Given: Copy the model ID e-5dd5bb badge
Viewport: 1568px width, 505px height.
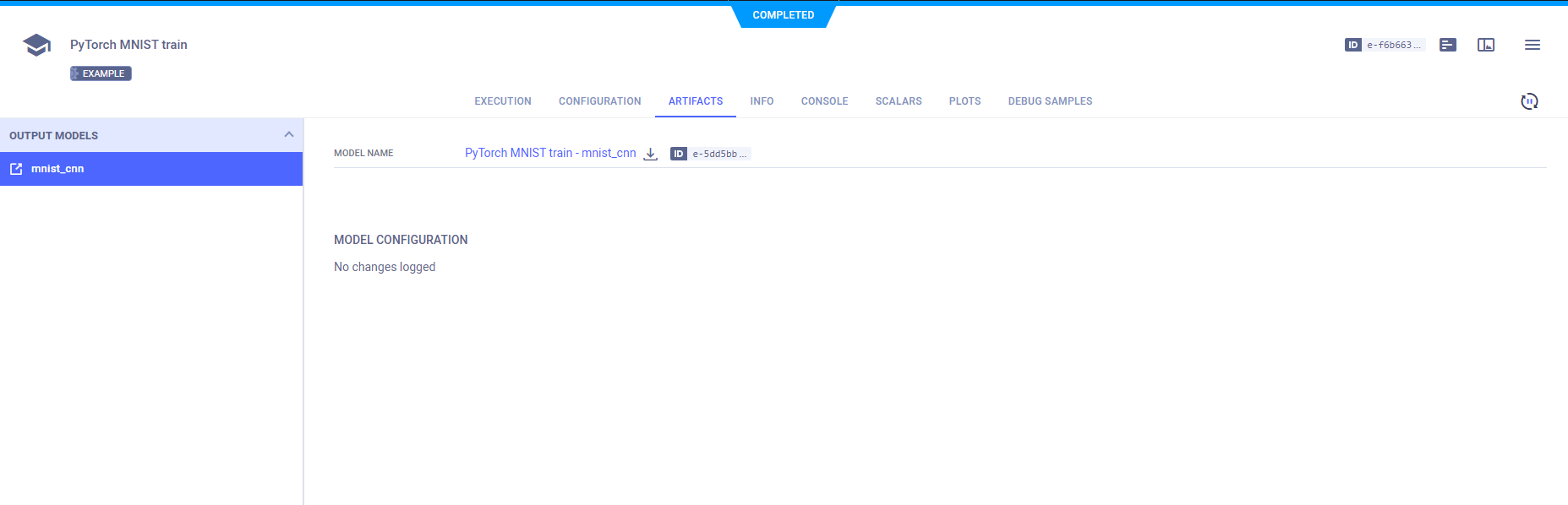Looking at the screenshot, I should pos(710,154).
